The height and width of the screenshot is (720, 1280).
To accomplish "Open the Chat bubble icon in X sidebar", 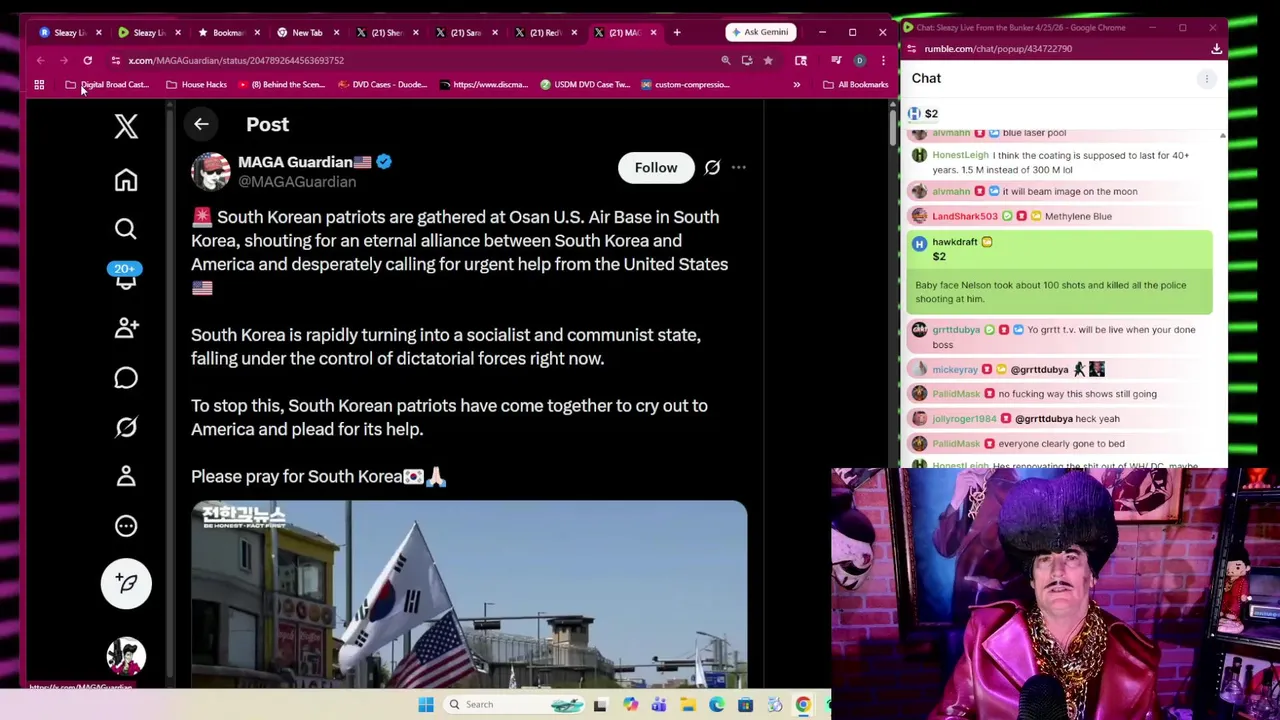I will pos(126,378).
